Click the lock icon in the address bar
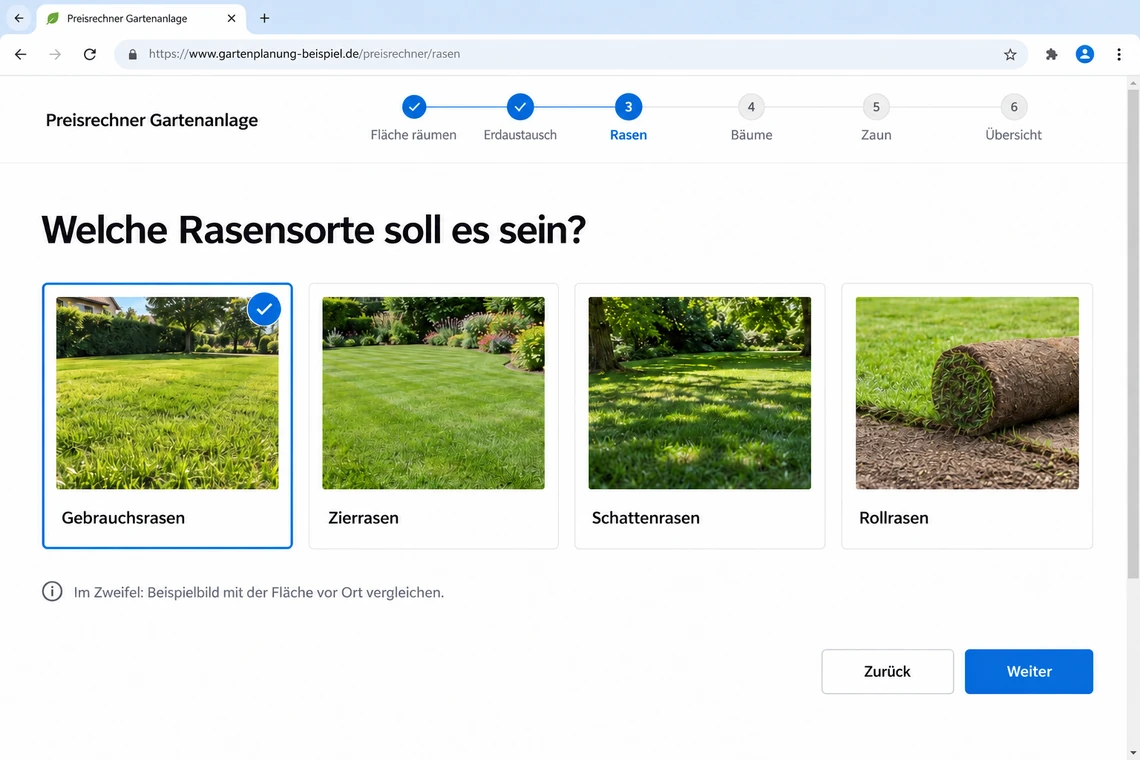The image size is (1140, 760). pyautogui.click(x=132, y=55)
